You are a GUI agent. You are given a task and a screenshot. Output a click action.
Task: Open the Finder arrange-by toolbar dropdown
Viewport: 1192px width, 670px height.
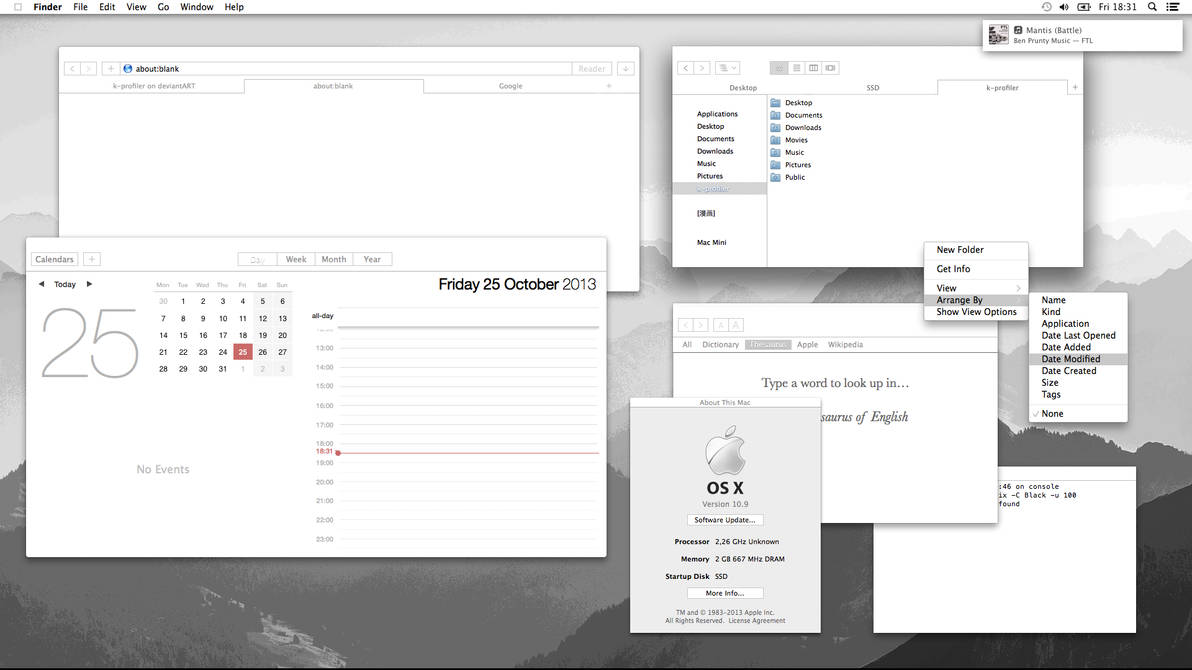tap(728, 68)
